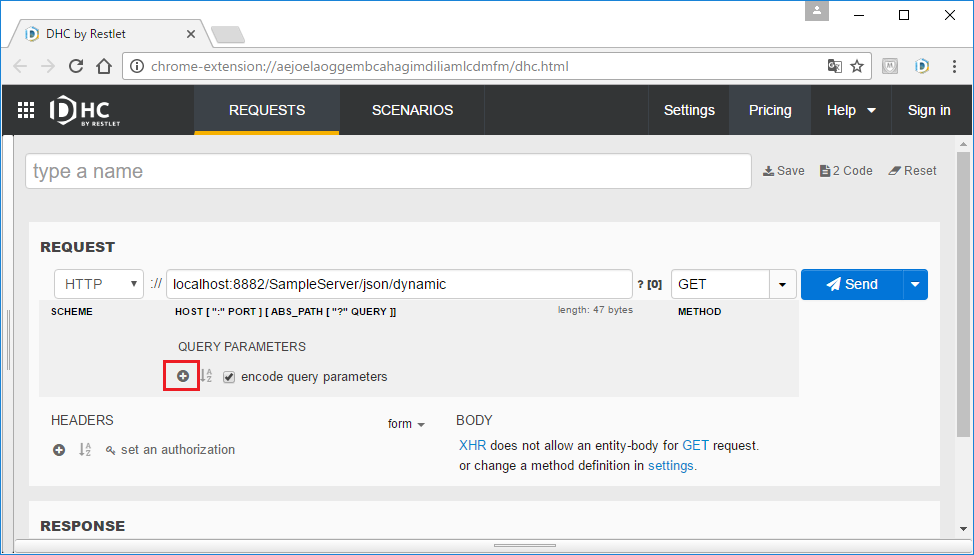This screenshot has width=974, height=555.
Task: Follow the XHR link in BODY
Action: pos(472,446)
